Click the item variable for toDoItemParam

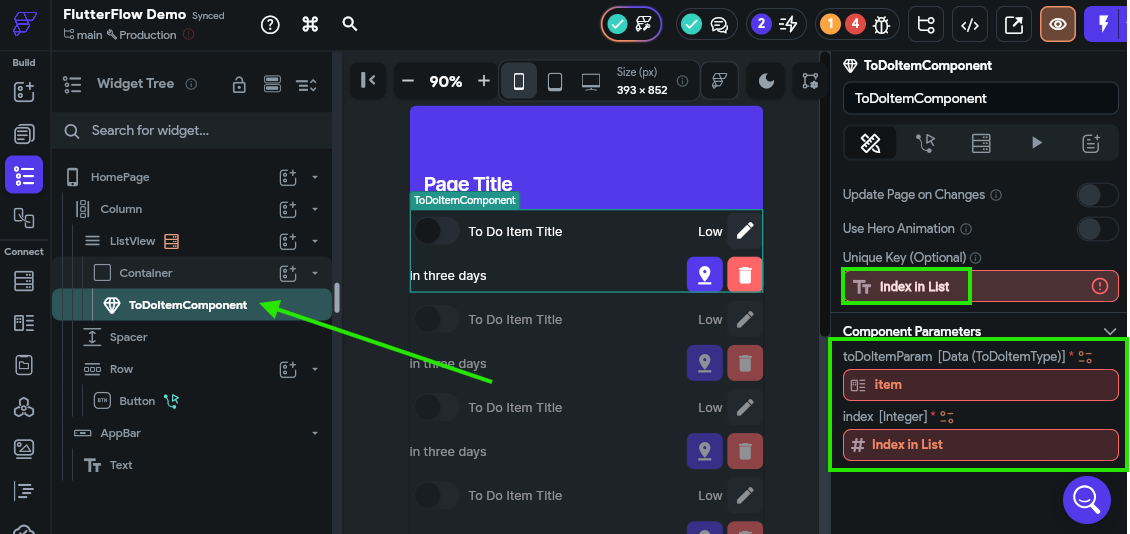(981, 385)
